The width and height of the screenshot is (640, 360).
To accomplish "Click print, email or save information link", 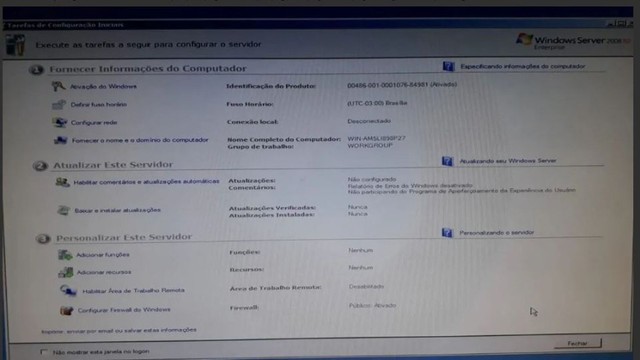I will 119,330.
